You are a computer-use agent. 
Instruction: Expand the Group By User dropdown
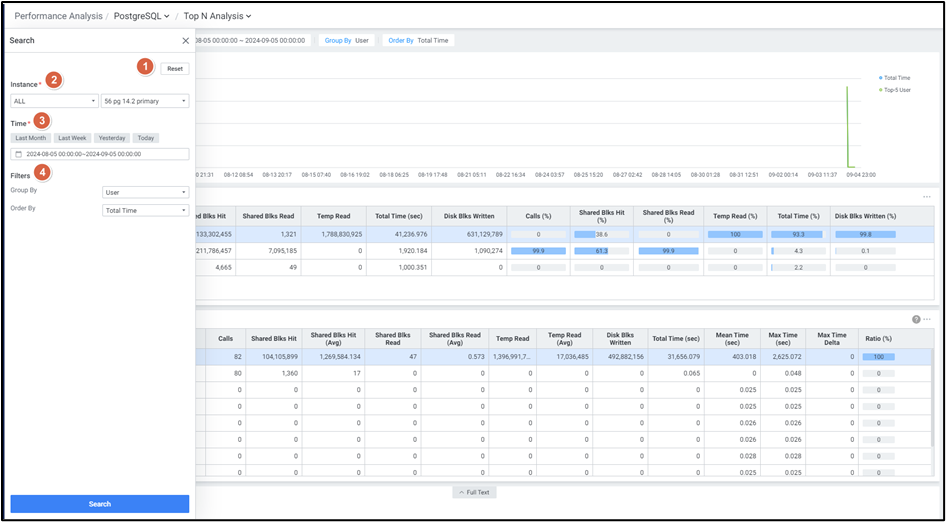tap(145, 192)
